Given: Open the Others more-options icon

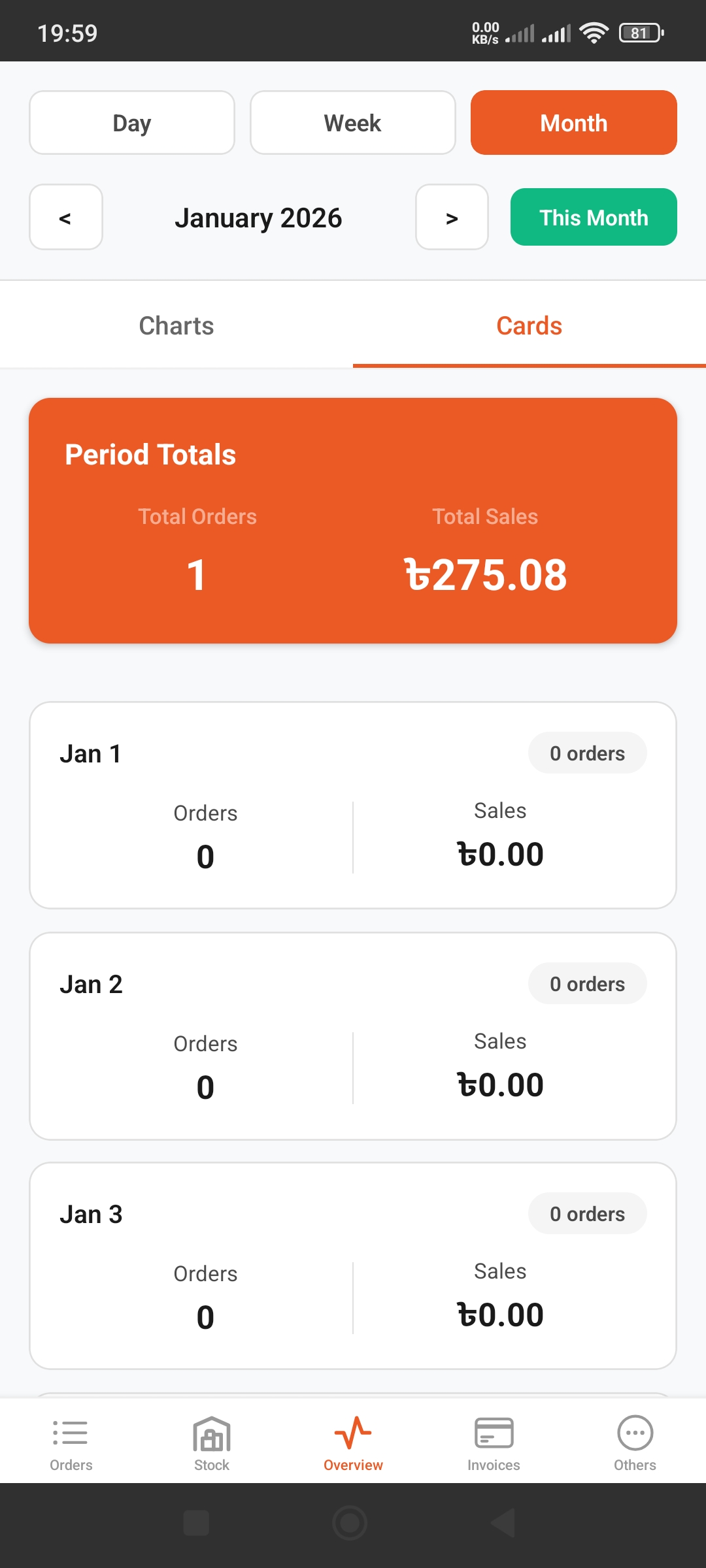Looking at the screenshot, I should click(x=635, y=1433).
